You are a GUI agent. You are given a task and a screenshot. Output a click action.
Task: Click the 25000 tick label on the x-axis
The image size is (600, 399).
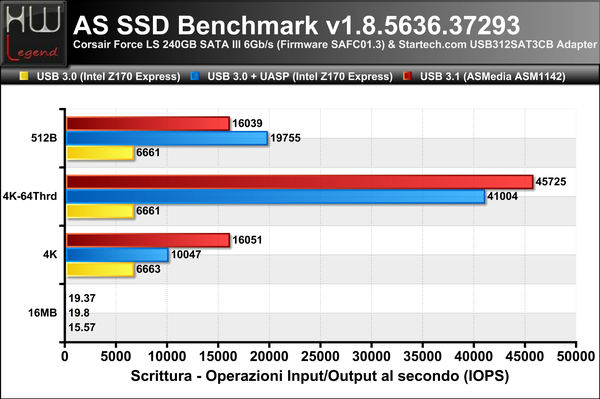coord(320,357)
